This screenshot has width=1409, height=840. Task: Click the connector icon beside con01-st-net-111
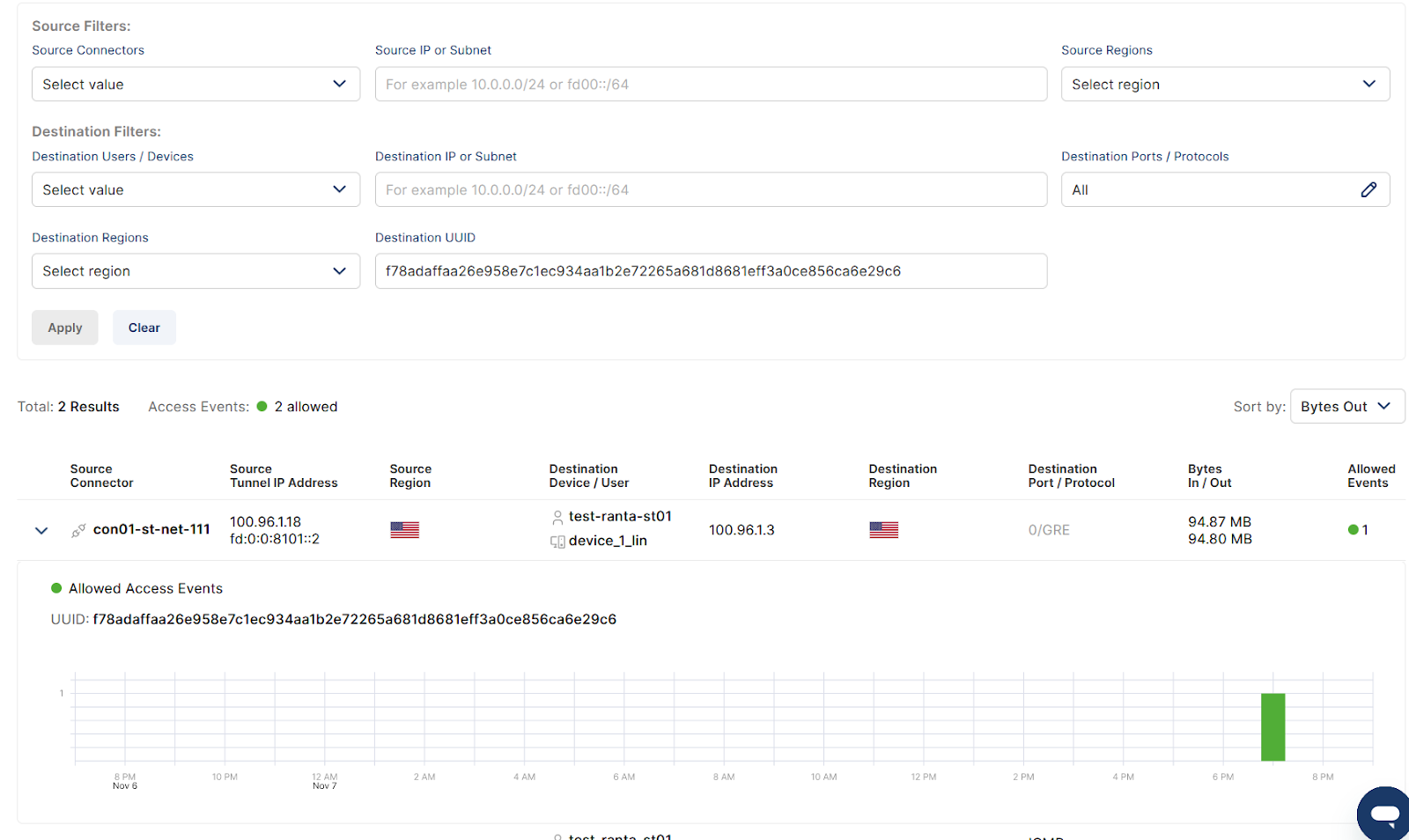[78, 530]
